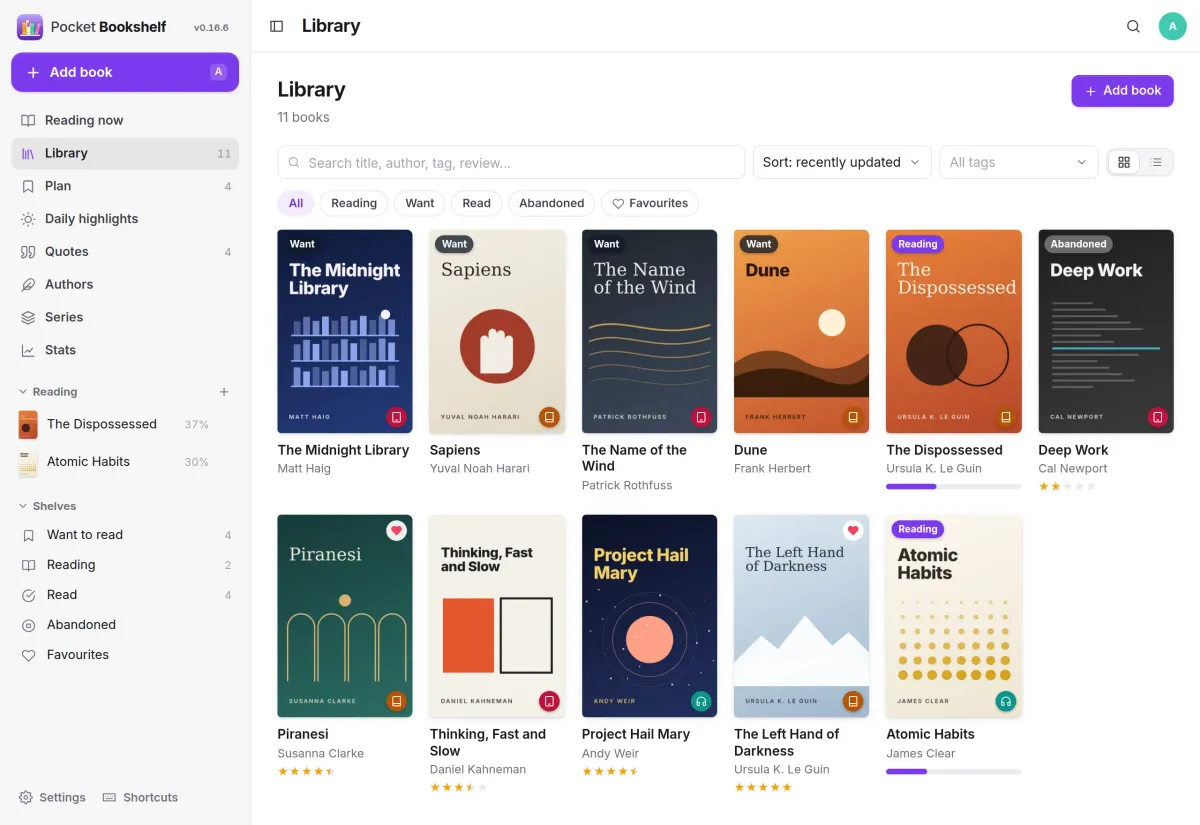Click the Reading badge on Atomic Habits cover
Viewport: 1200px width, 825px height.
tap(917, 529)
